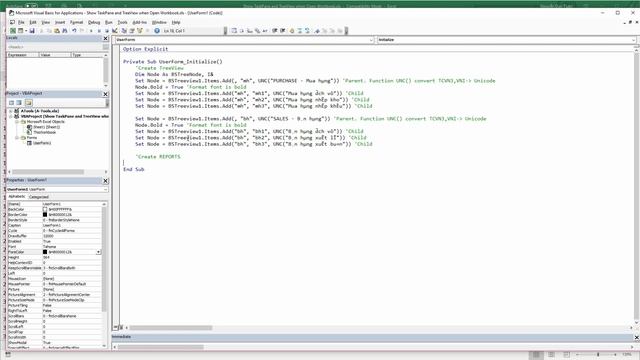Toggle Design Mode in the toolbar

click(x=115, y=31)
